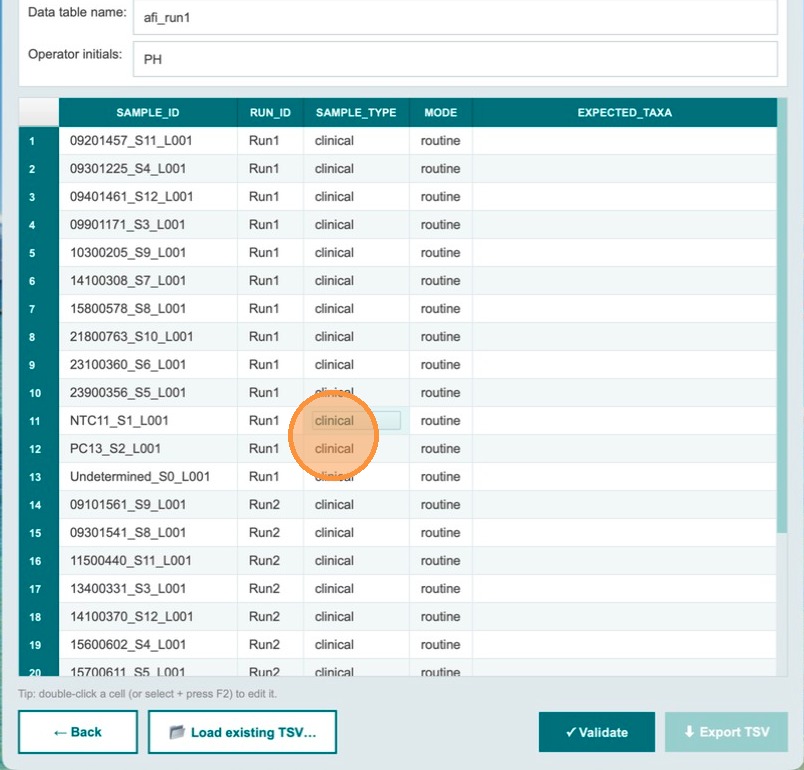Image resolution: width=804 pixels, height=770 pixels.
Task: Select mode cell for 14100370_S12_L001
Action: 440,617
